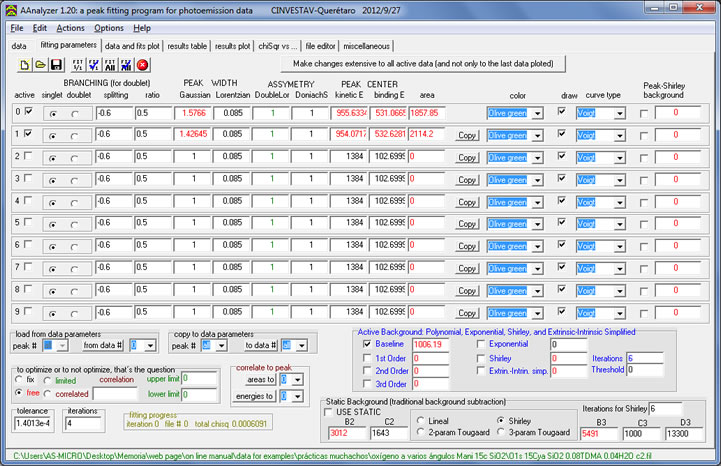Click the tolerance input field

pyautogui.click(x=30, y=423)
